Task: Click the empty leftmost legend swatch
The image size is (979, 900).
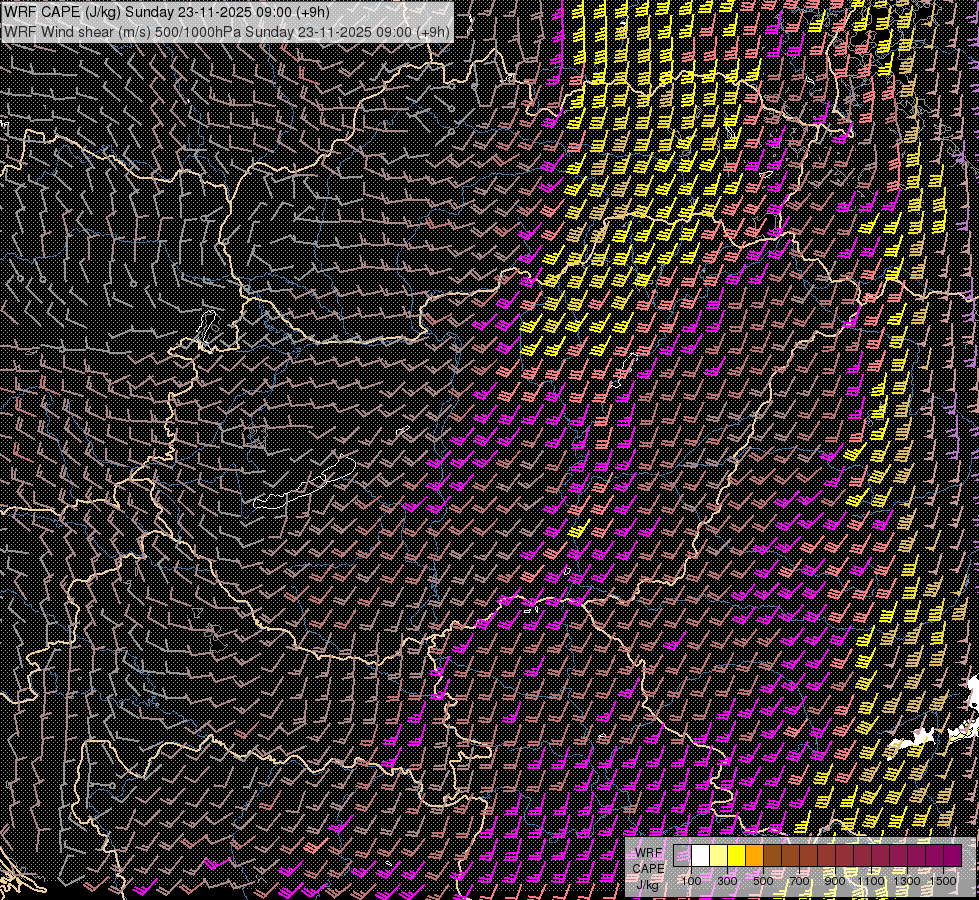Action: pyautogui.click(x=683, y=855)
